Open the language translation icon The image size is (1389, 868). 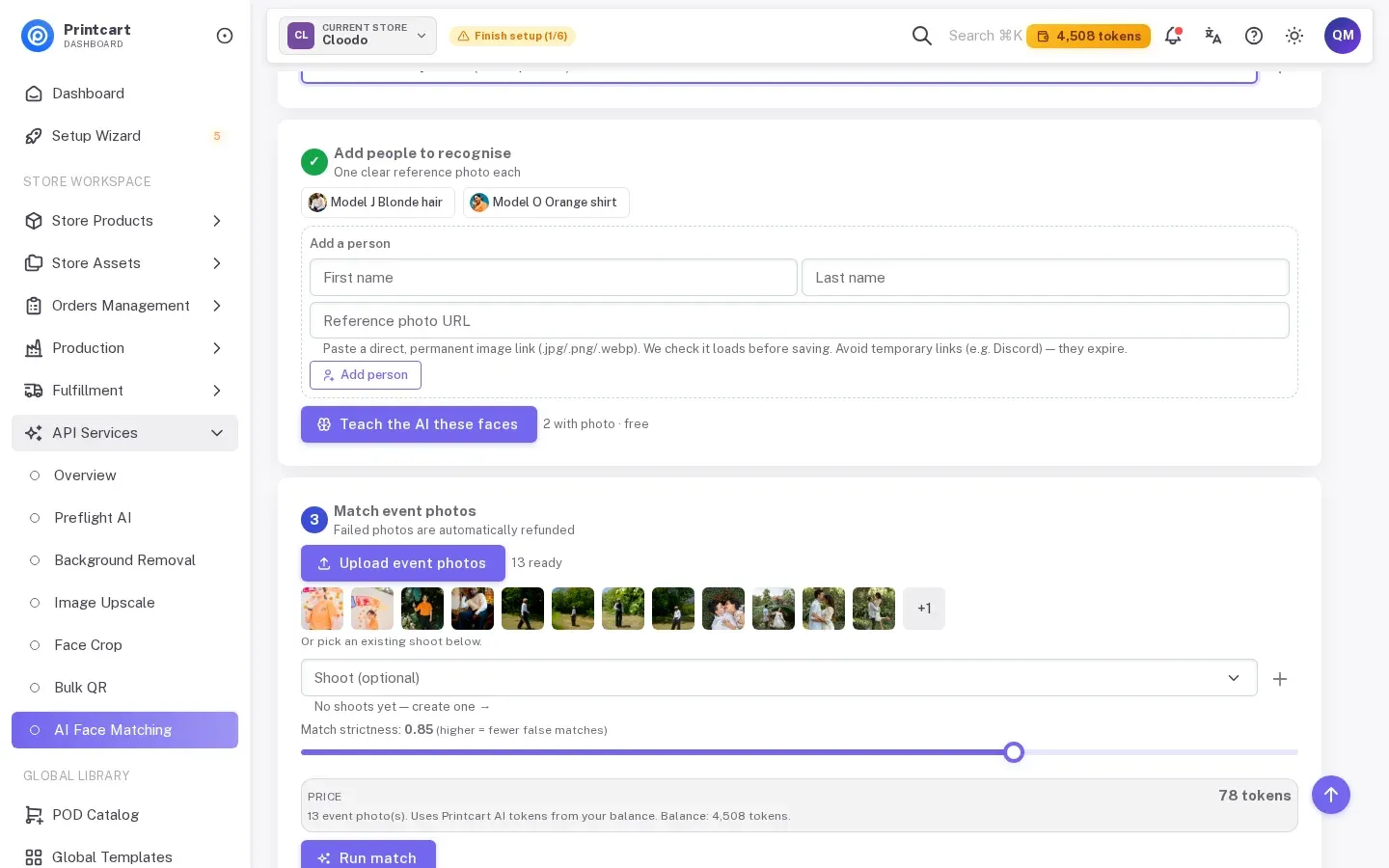[x=1213, y=36]
